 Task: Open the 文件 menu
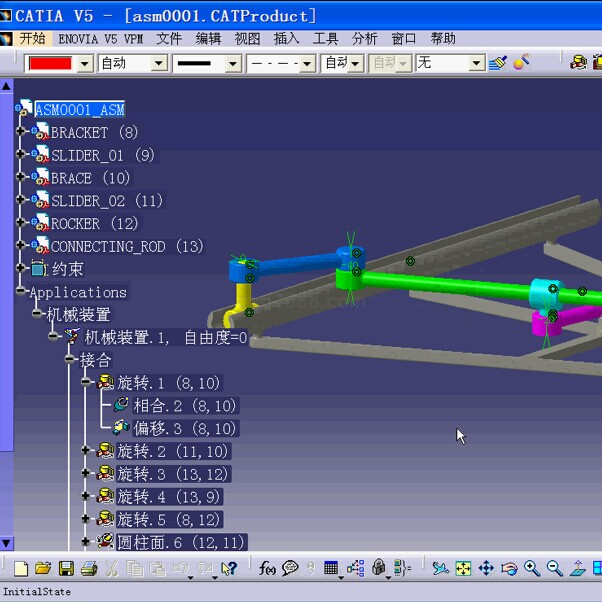pos(169,39)
